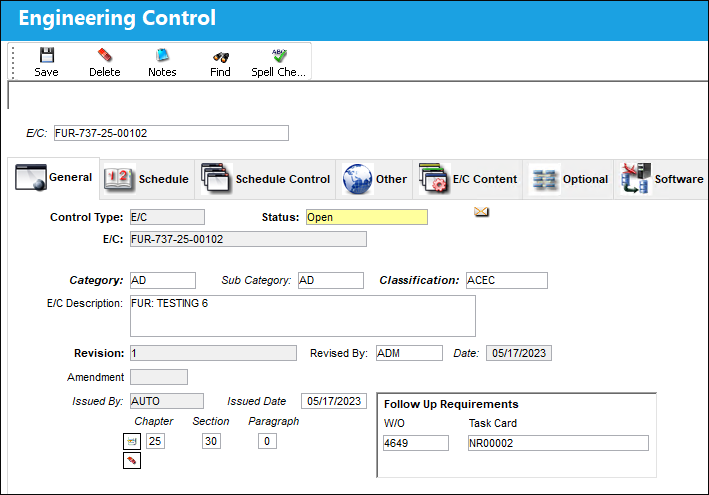Click the yellow Status field showing Open
The width and height of the screenshot is (709, 495).
(367, 217)
